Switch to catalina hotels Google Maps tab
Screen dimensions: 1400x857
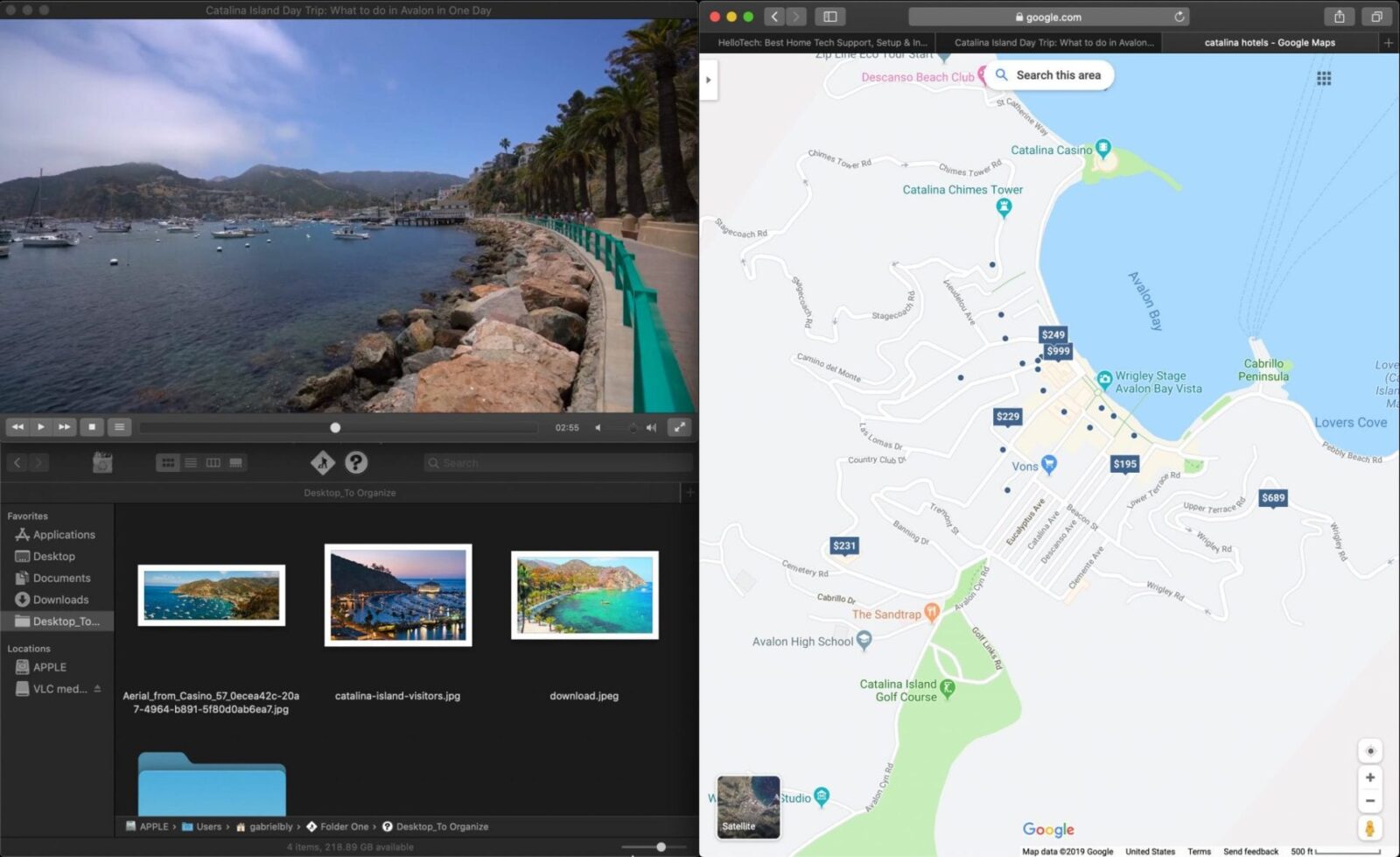click(x=1270, y=42)
